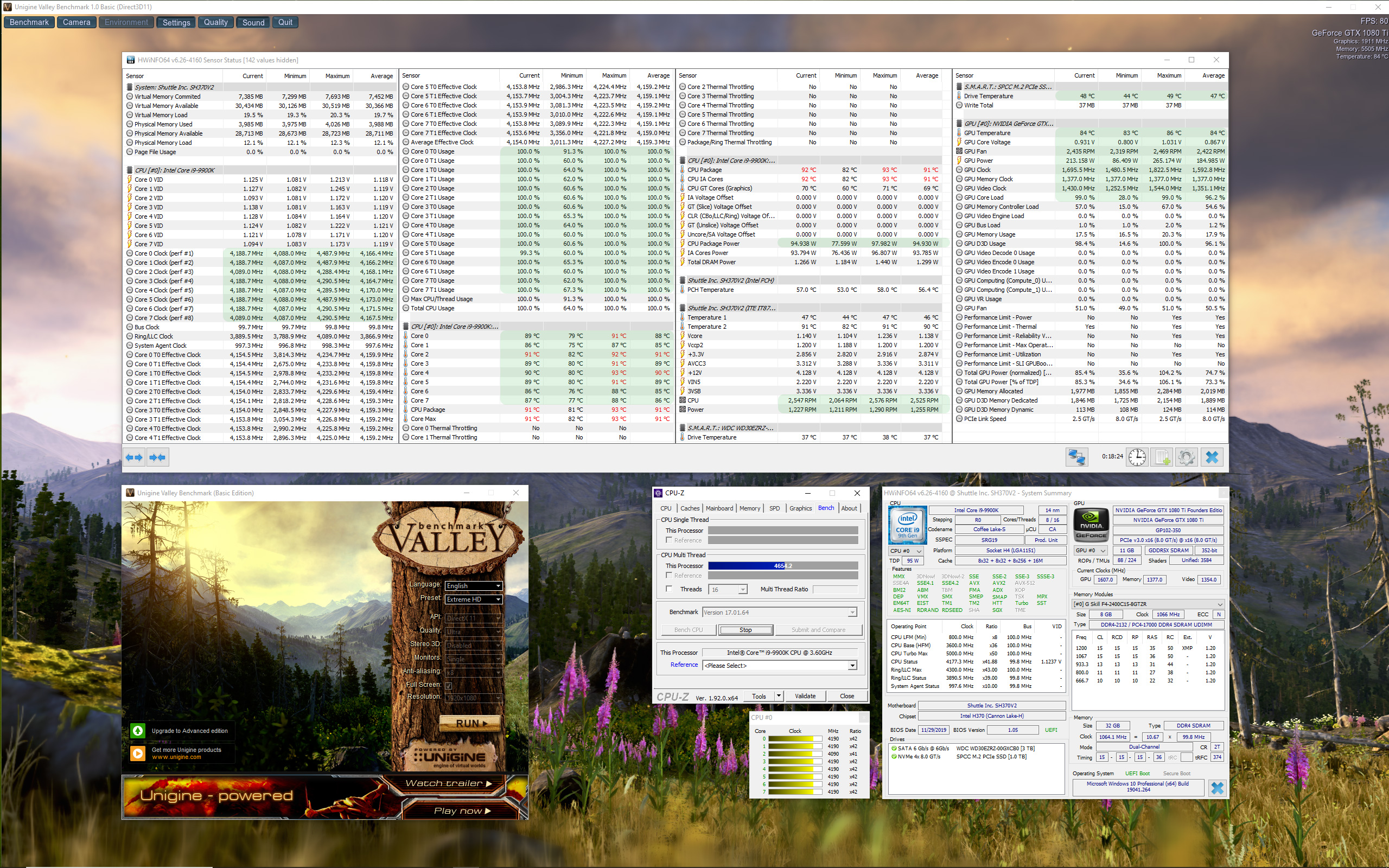Open the Benchmark version dropdown
1389x868 pixels.
(780, 612)
